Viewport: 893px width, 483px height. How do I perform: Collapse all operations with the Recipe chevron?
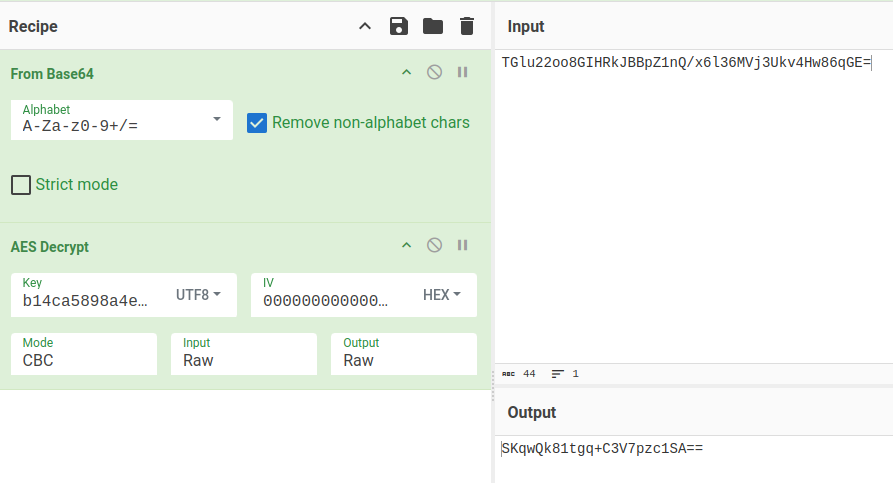click(x=365, y=26)
